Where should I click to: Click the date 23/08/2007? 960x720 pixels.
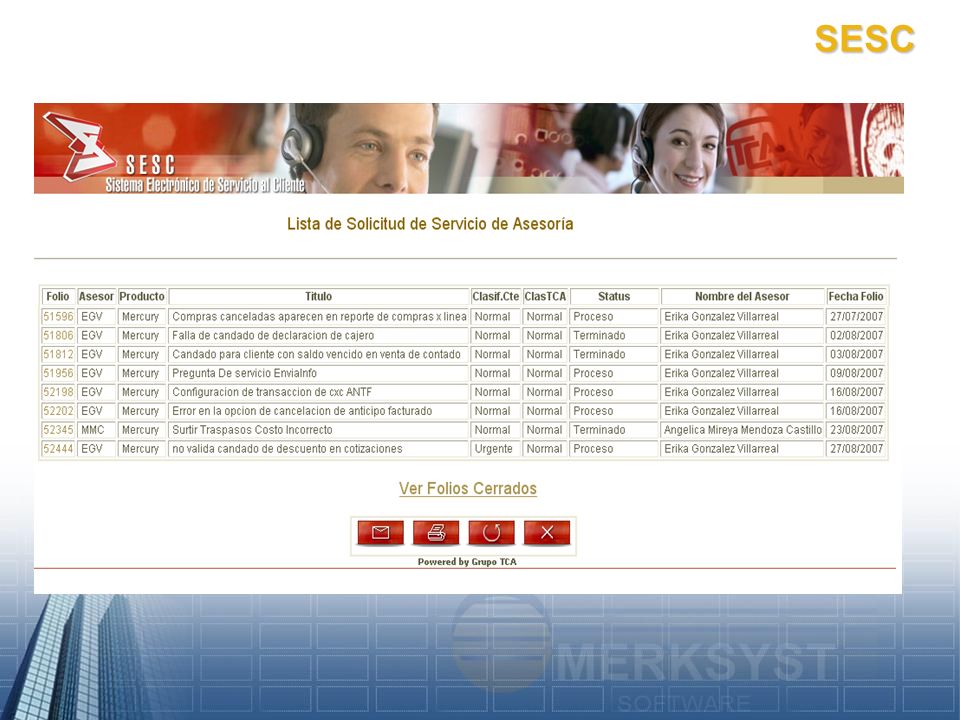(x=857, y=430)
